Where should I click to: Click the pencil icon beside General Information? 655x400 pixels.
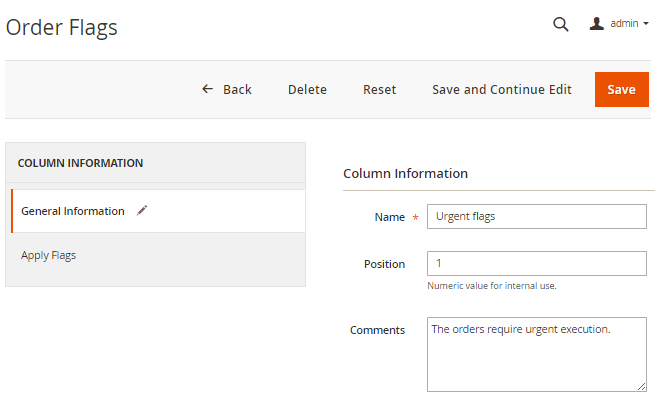142,211
